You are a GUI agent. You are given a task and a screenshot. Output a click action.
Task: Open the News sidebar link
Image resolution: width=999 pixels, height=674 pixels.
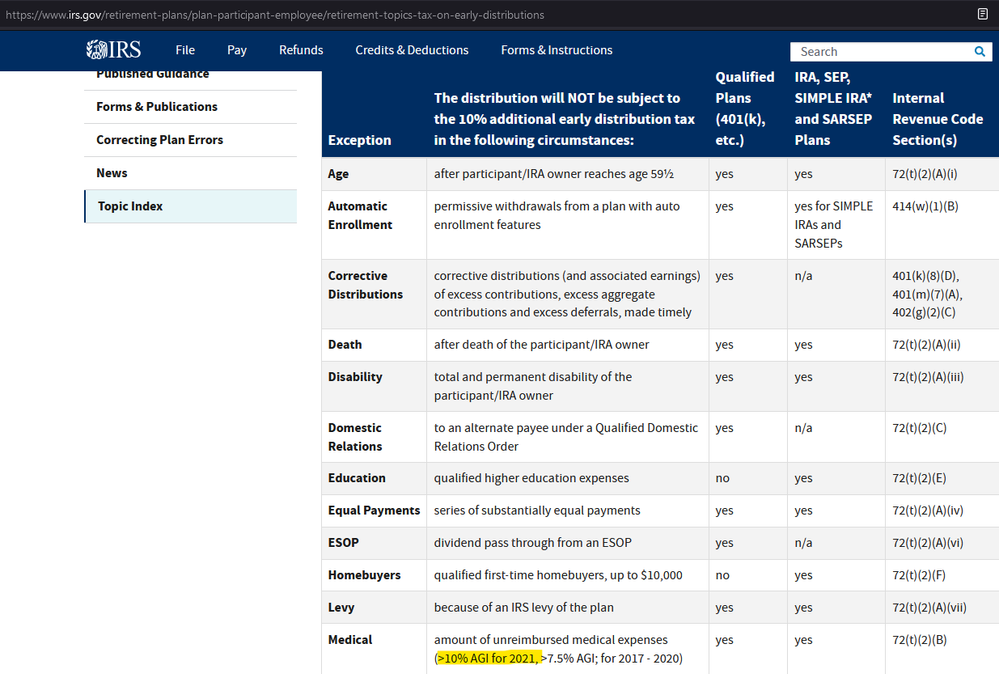point(111,173)
